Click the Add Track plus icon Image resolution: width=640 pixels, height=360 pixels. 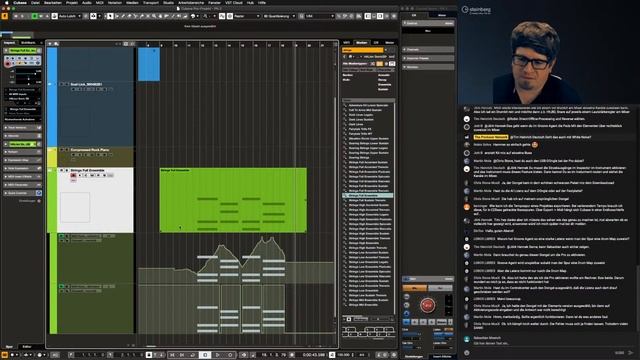50,43
